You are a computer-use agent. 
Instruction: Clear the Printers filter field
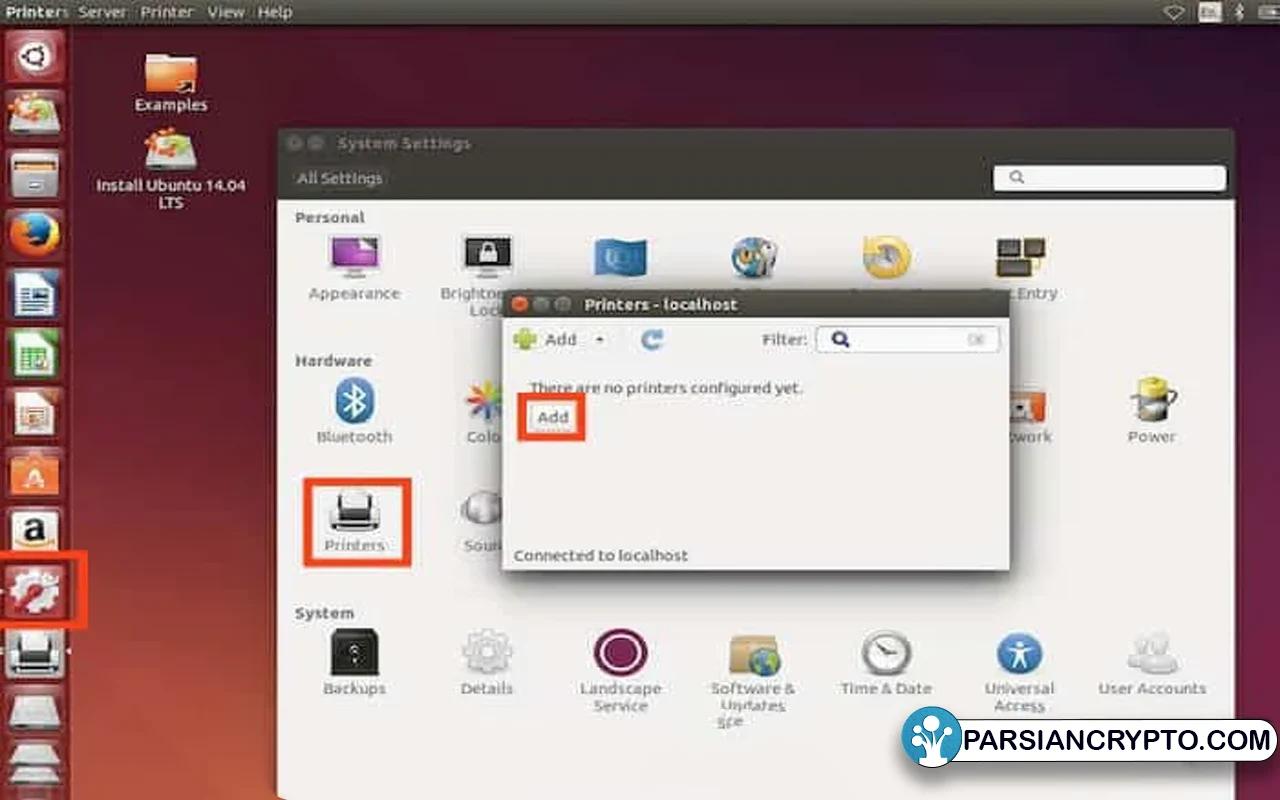977,340
